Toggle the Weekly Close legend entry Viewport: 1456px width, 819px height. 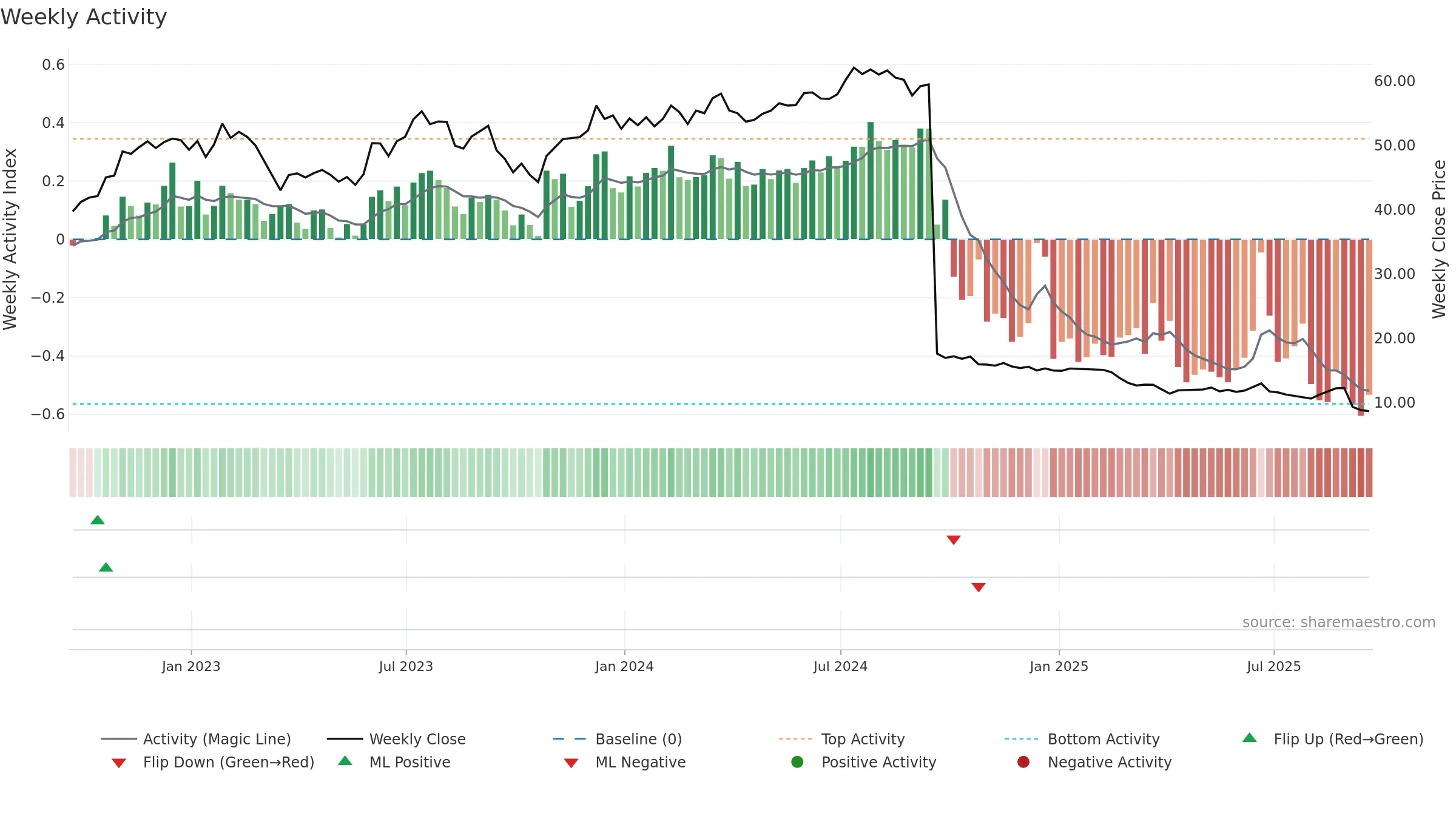(396, 739)
